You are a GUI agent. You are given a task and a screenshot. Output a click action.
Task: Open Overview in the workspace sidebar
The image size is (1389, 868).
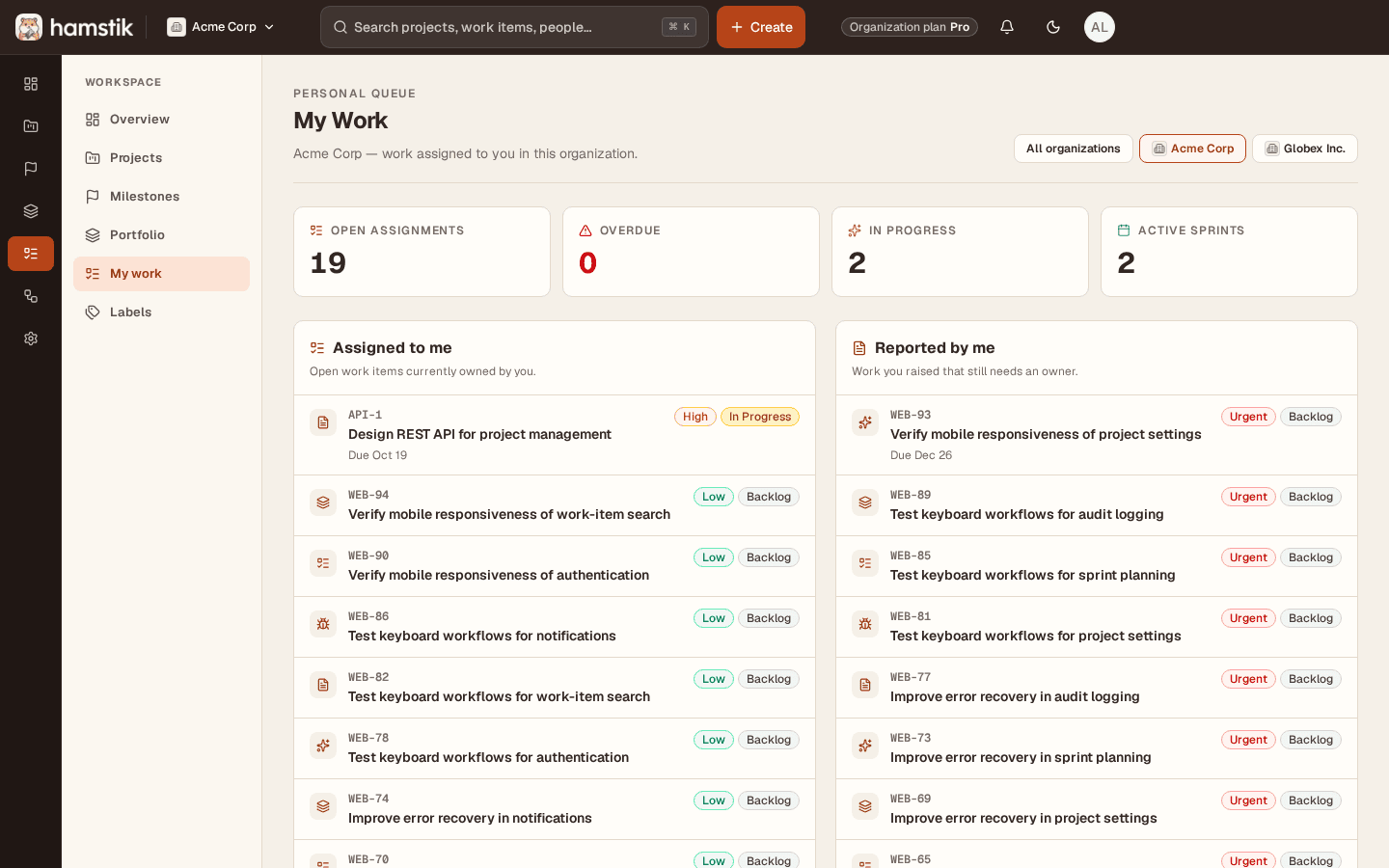click(x=161, y=120)
